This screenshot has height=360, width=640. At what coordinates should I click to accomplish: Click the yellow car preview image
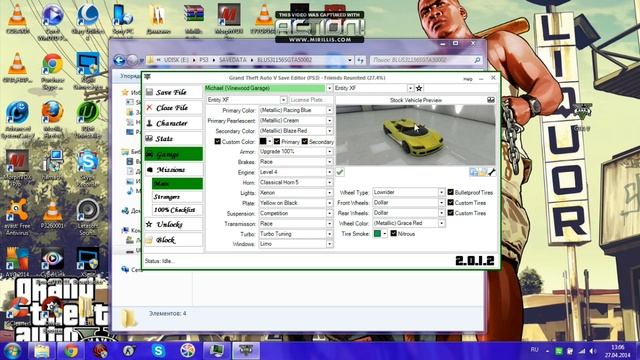pyautogui.click(x=415, y=135)
